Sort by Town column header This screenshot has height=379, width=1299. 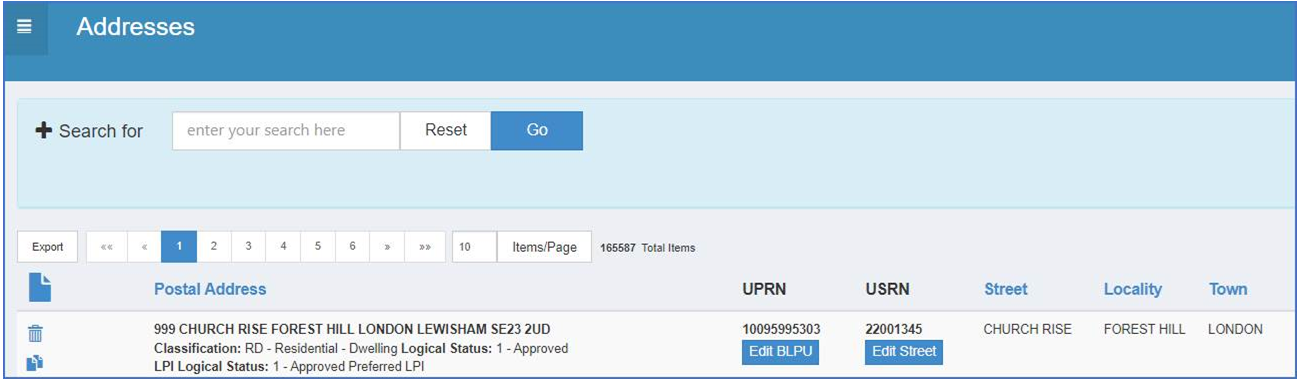[1228, 289]
